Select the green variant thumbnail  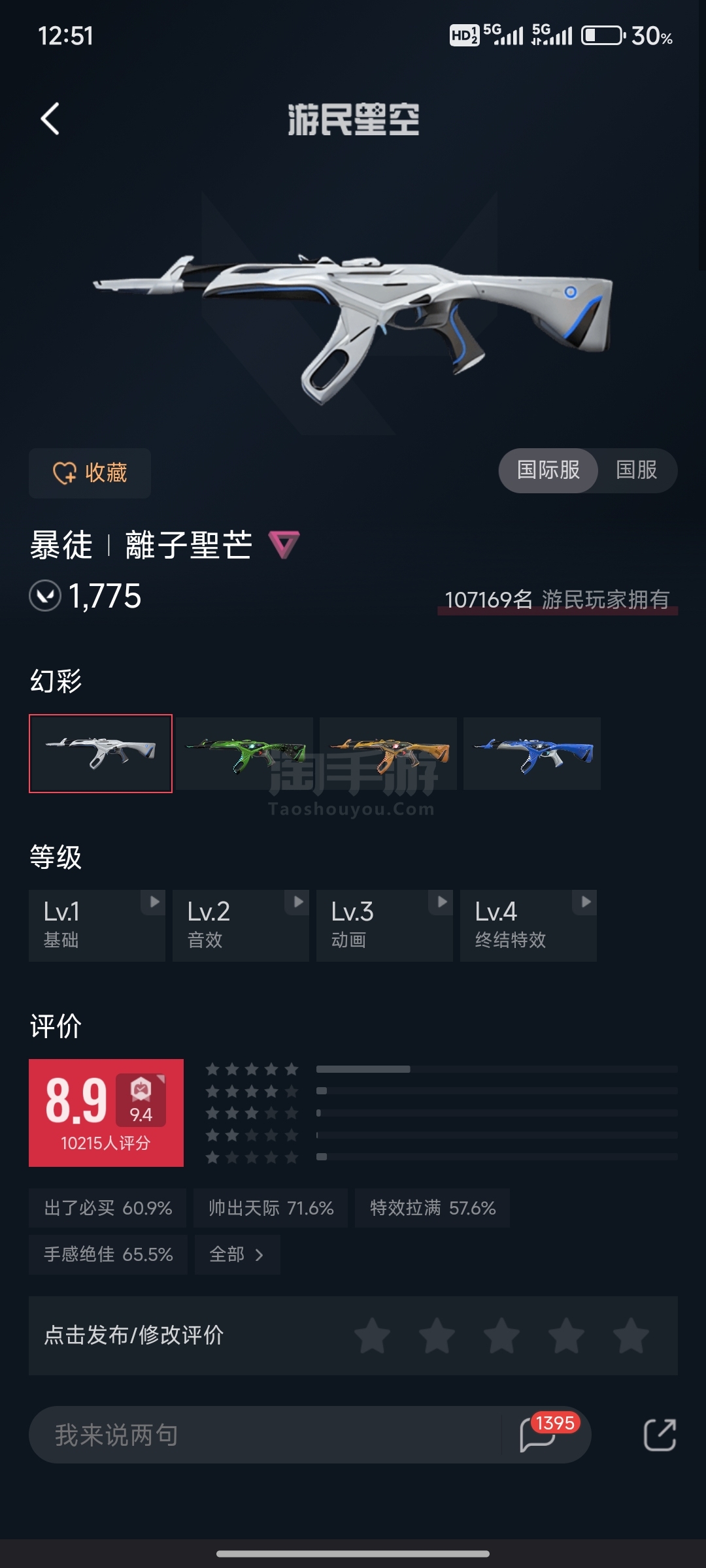[x=244, y=753]
